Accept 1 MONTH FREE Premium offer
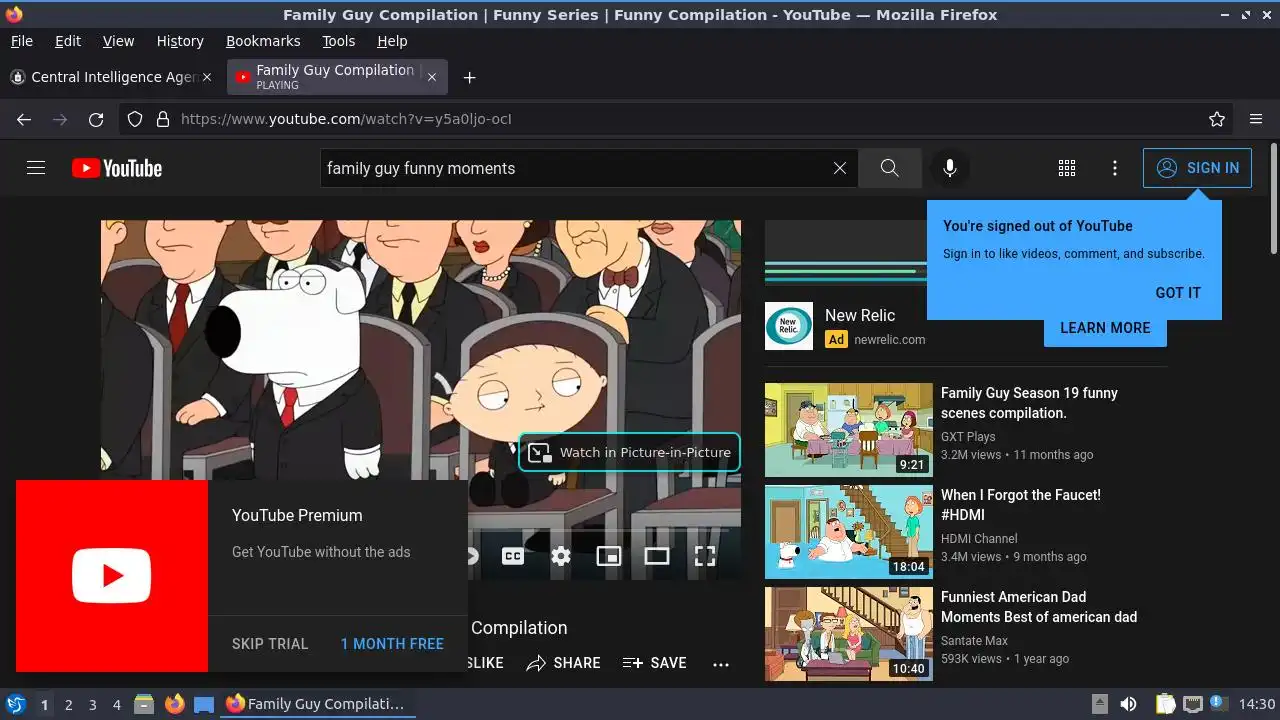 pos(392,644)
